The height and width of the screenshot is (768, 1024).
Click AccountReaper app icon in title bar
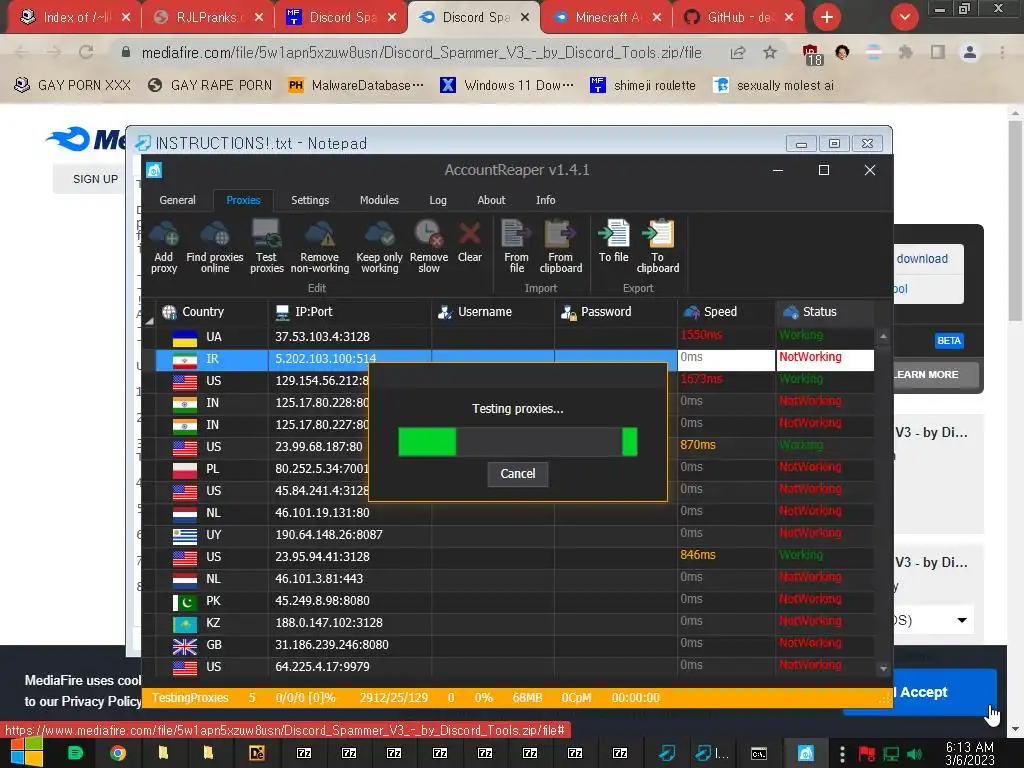[153, 170]
